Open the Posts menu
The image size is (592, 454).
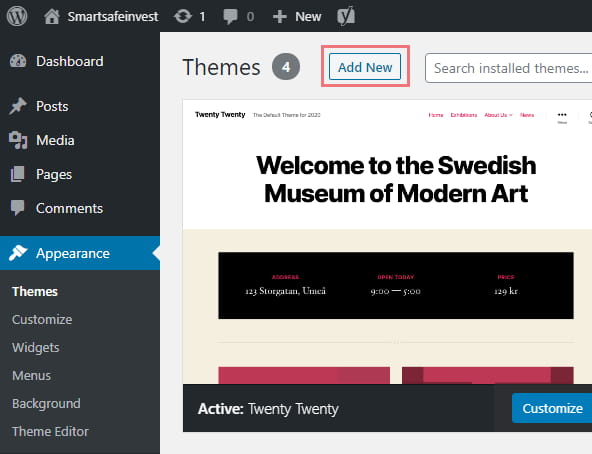(x=52, y=106)
